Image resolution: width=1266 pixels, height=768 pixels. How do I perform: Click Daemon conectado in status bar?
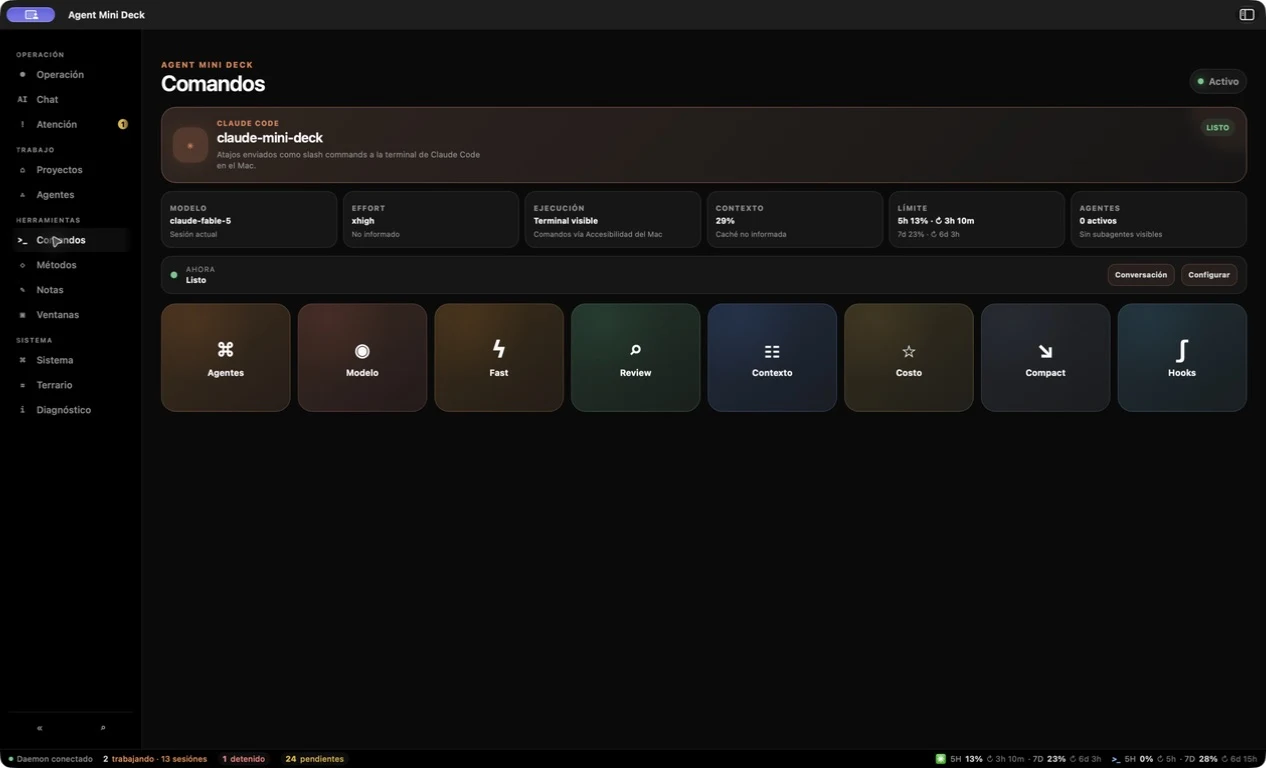click(x=50, y=759)
